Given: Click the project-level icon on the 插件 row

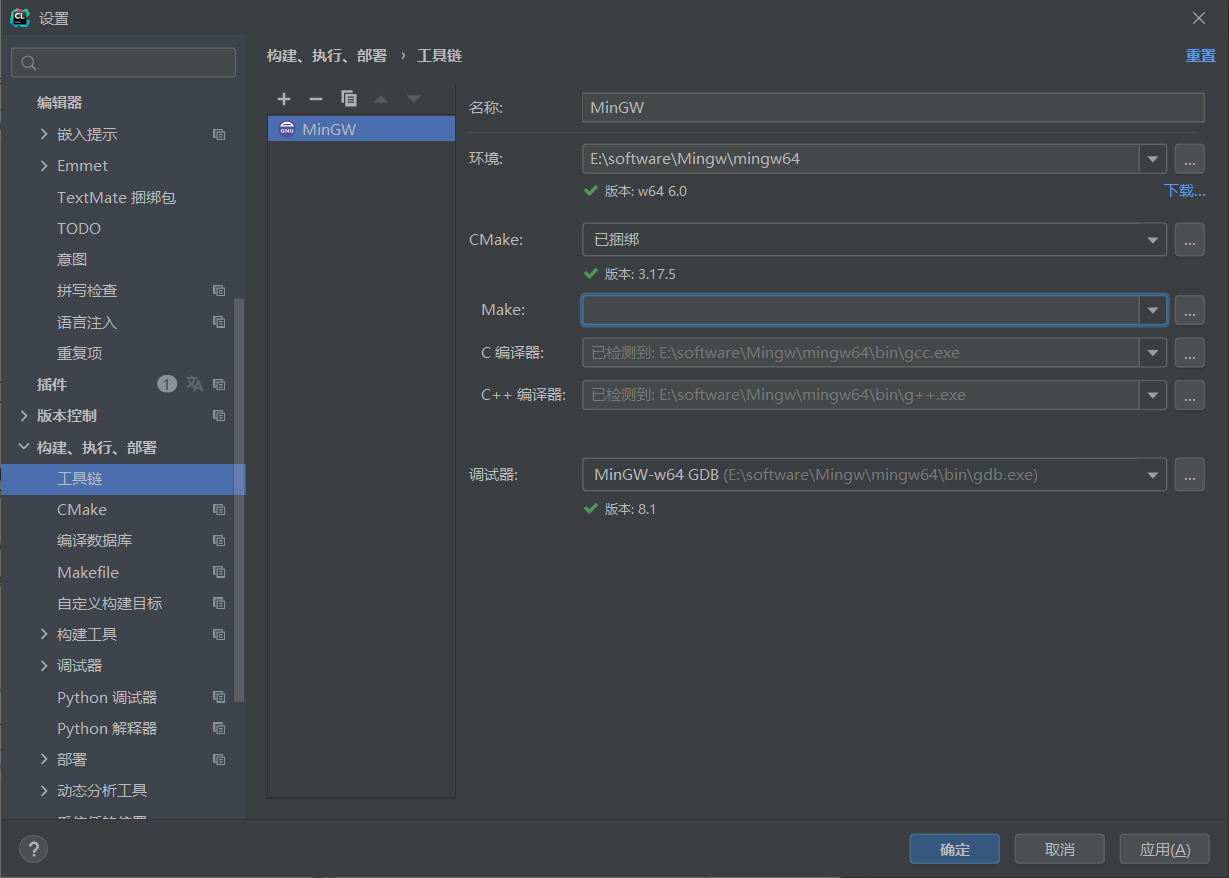Looking at the screenshot, I should [219, 384].
